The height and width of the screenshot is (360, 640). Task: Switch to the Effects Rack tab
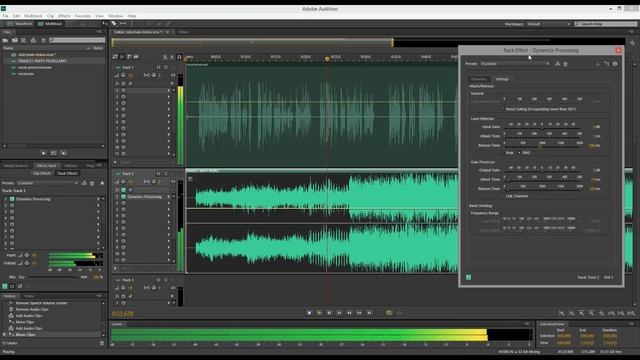(46, 166)
